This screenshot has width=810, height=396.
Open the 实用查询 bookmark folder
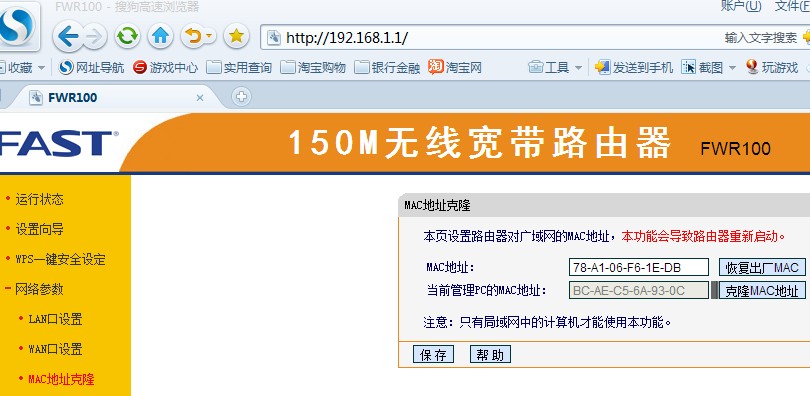click(239, 68)
